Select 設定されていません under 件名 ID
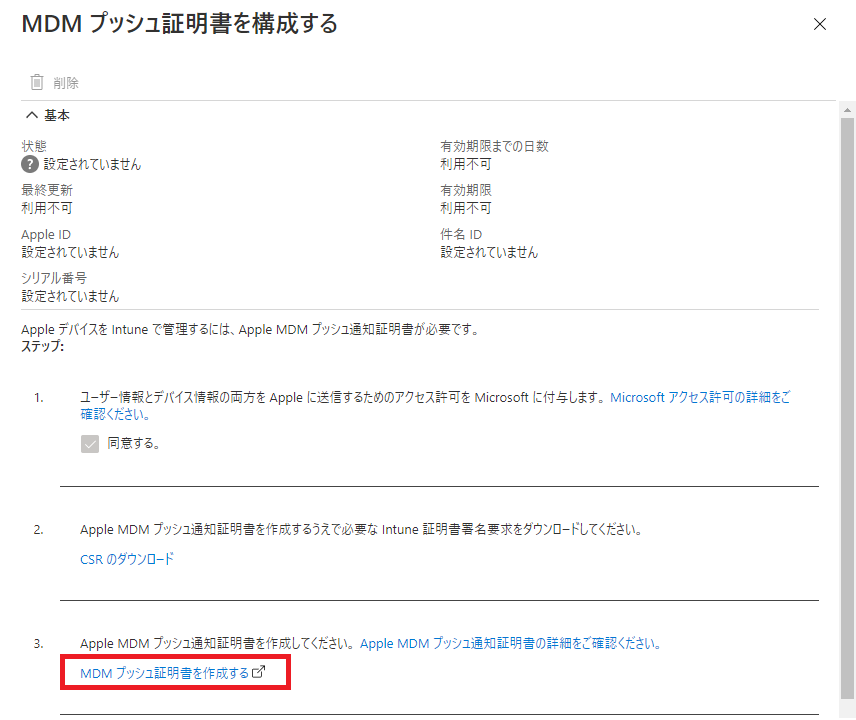The height and width of the screenshot is (720, 856). coord(489,252)
